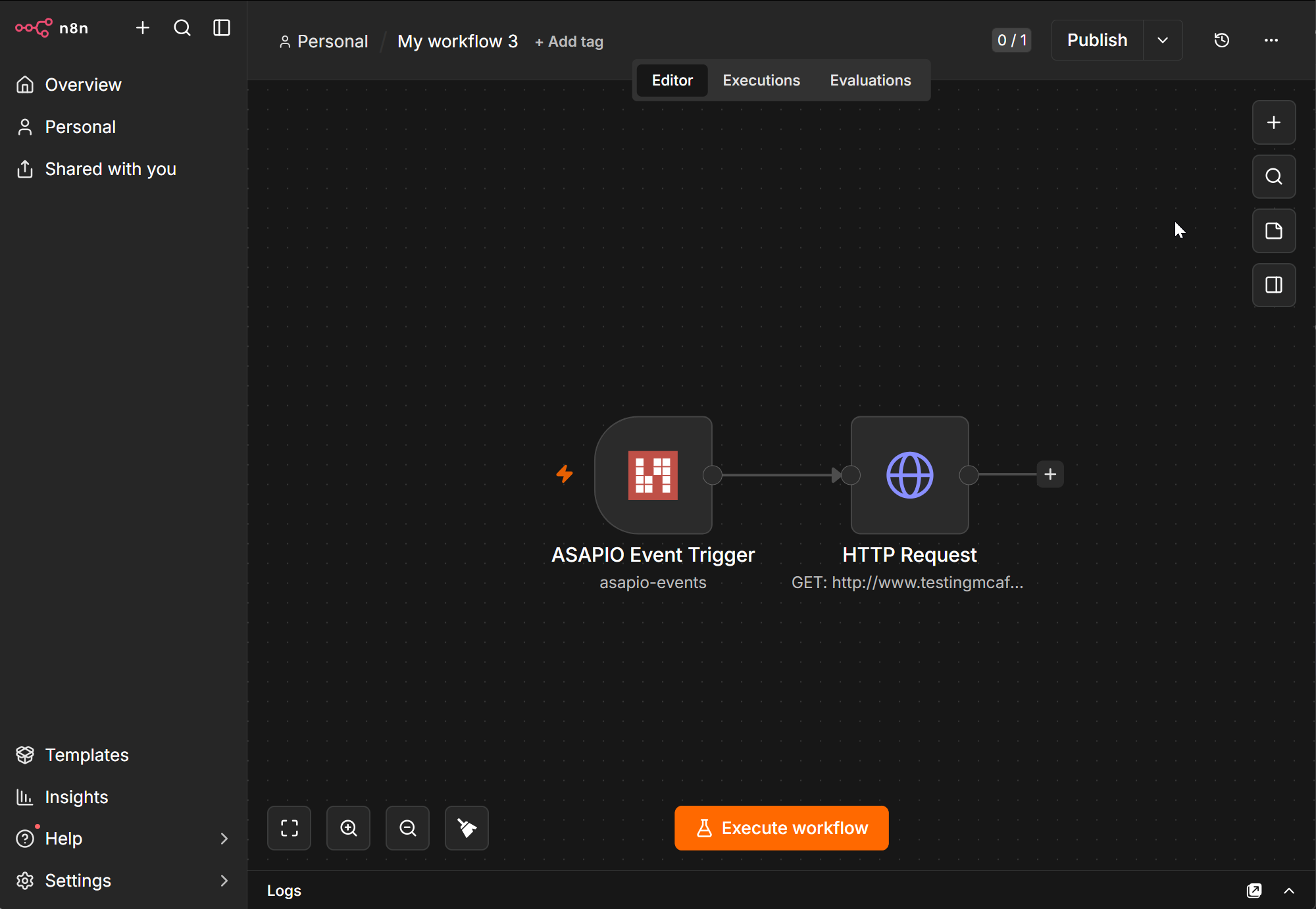Click ASAPIO Event Trigger label

click(653, 555)
